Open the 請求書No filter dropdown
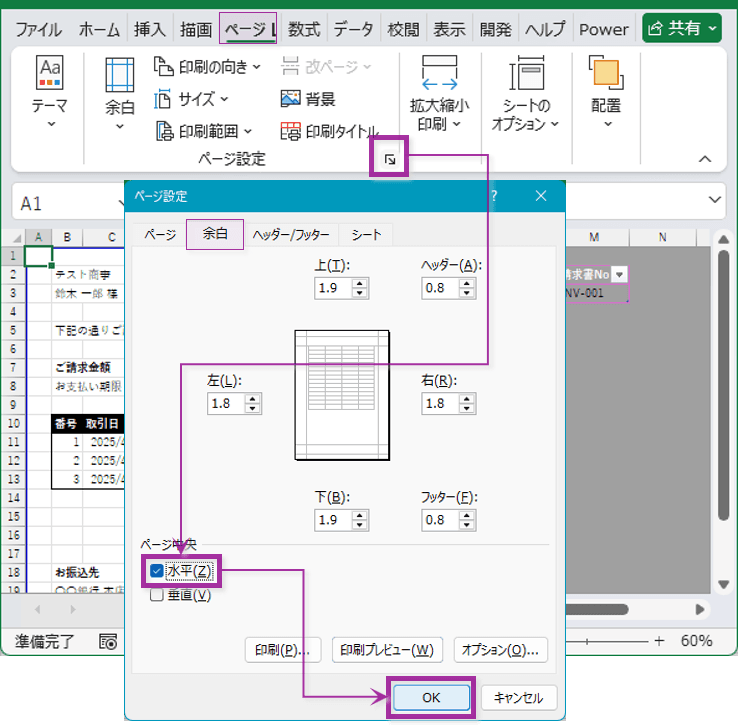This screenshot has width=738, height=727. (x=620, y=274)
